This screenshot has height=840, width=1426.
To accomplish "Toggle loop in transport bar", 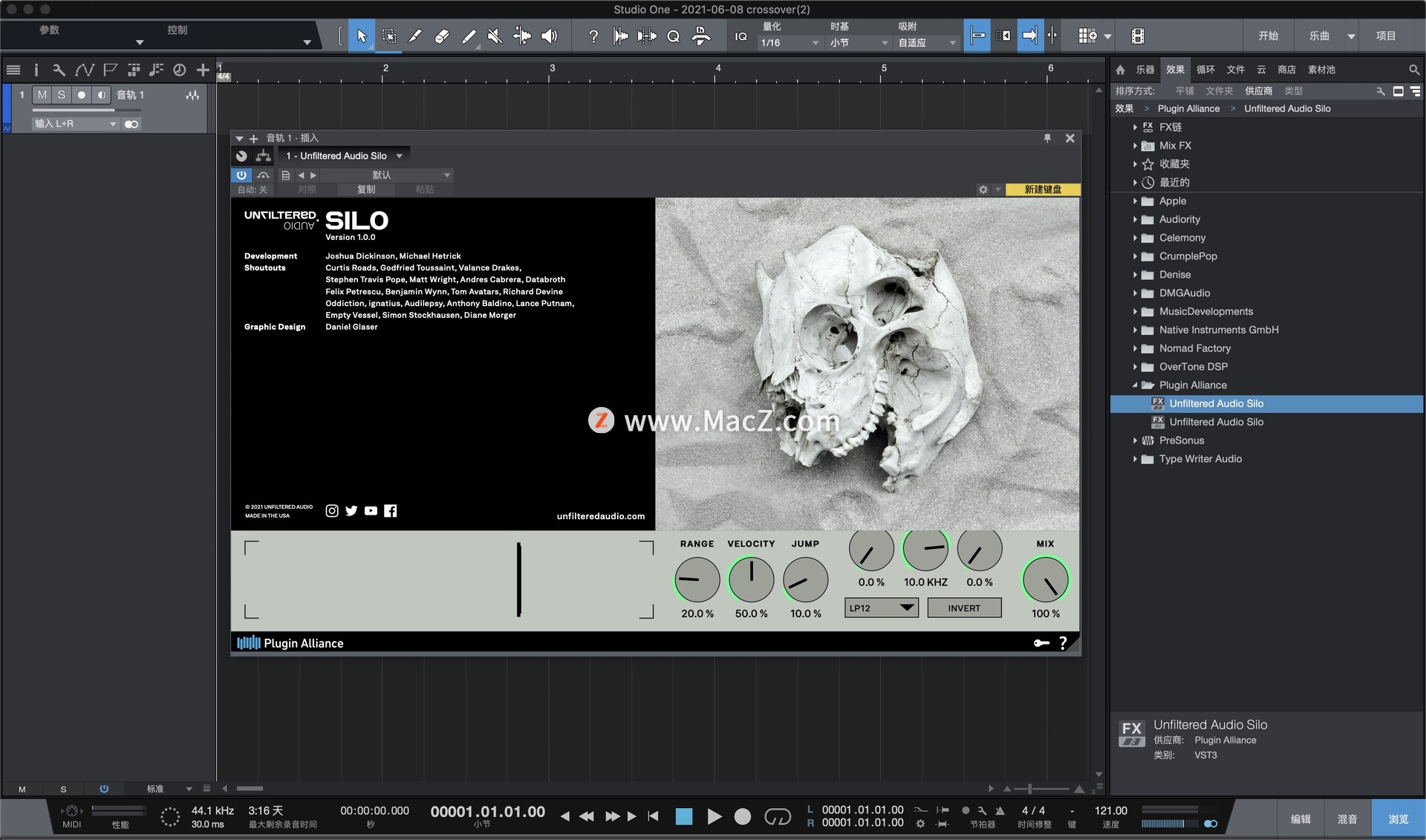I will pyautogui.click(x=778, y=816).
